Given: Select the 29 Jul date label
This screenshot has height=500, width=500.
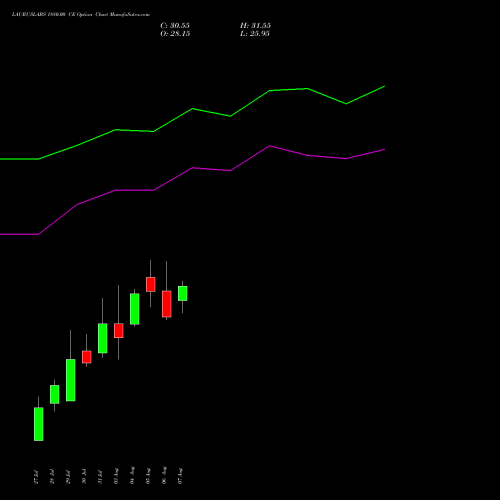Looking at the screenshot, I should pyautogui.click(x=68, y=477).
